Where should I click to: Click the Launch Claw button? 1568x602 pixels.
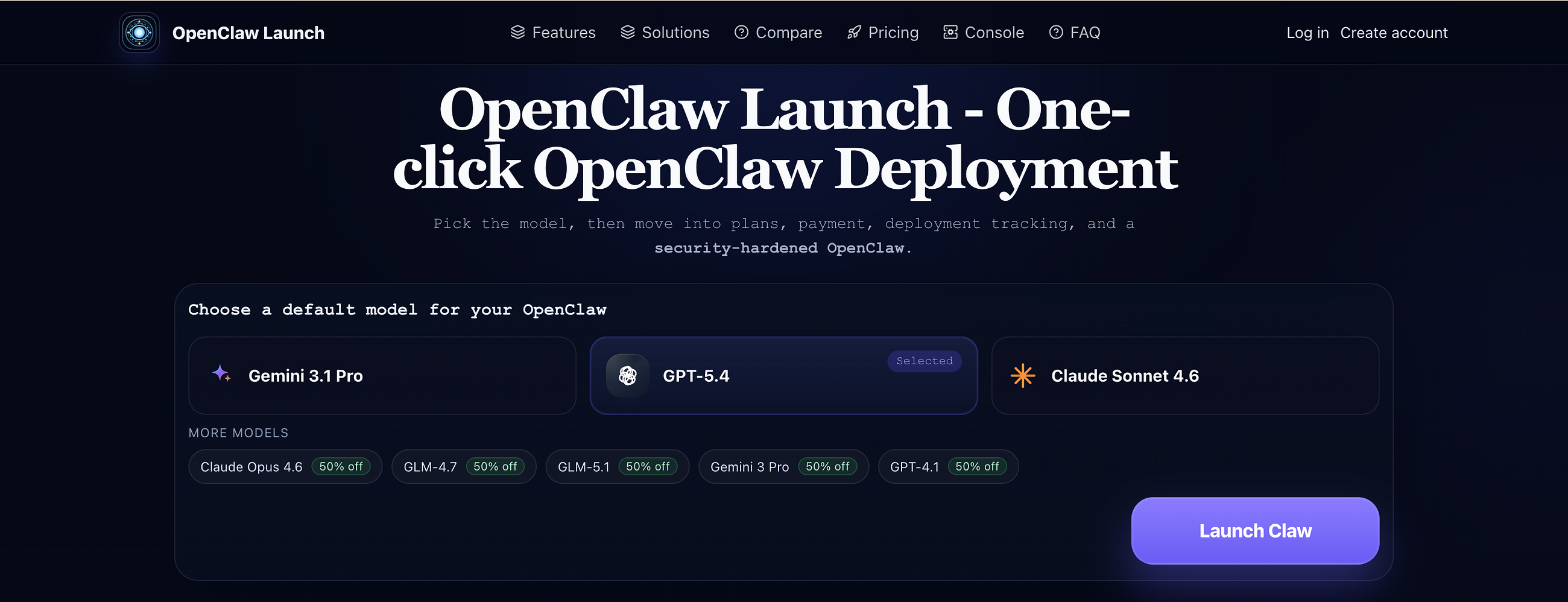(x=1255, y=531)
